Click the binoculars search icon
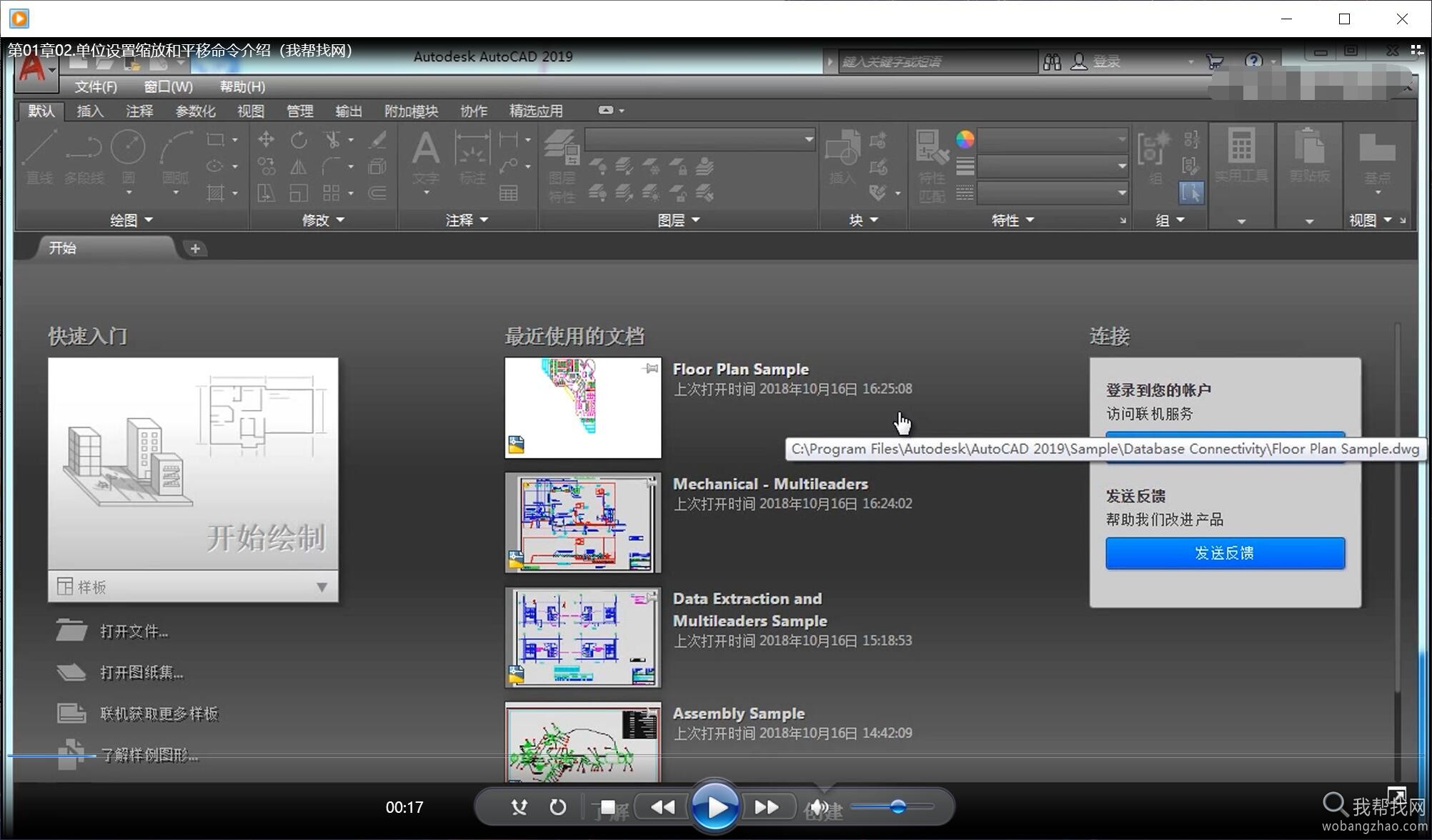1432x840 pixels. [x=1052, y=62]
